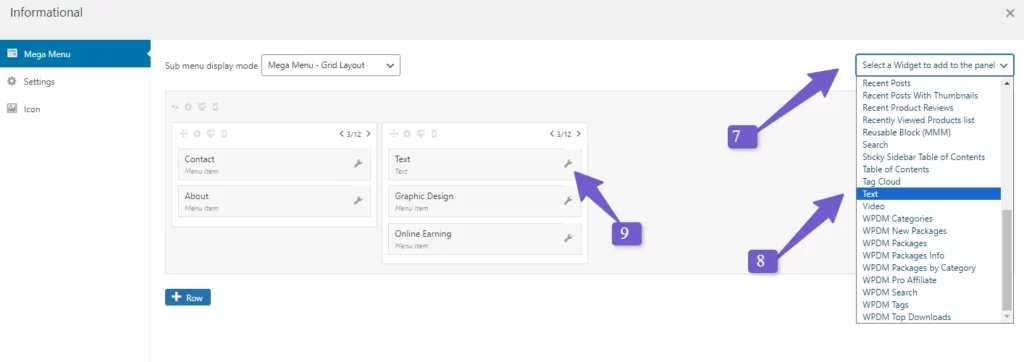
Task: Select the About menu item block
Action: (x=274, y=201)
